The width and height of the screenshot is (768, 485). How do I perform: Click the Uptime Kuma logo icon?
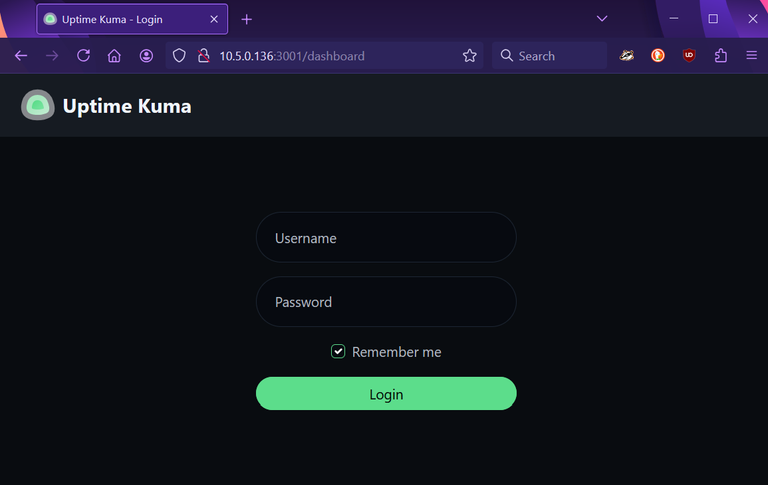click(x=38, y=105)
